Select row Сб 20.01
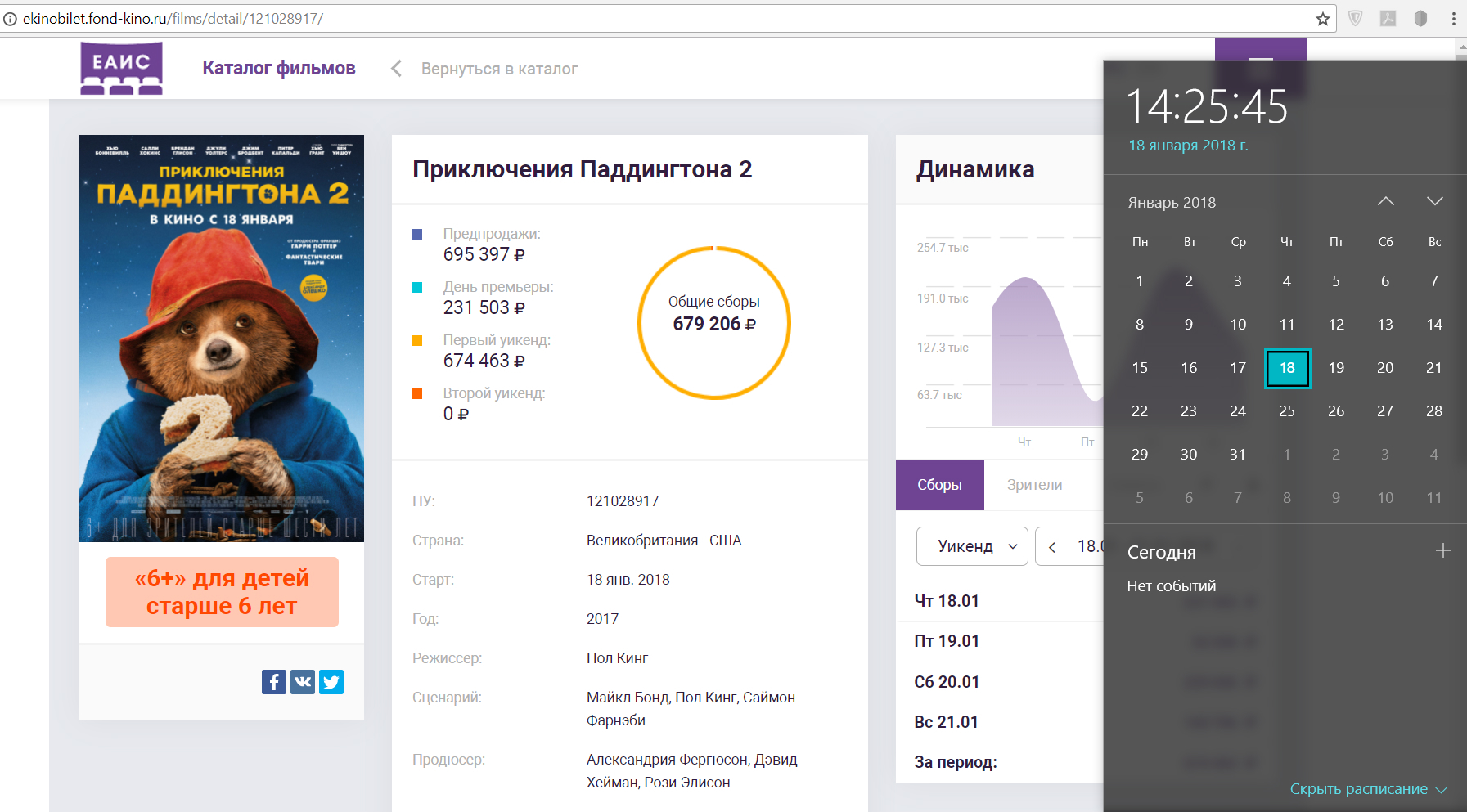 (1000, 682)
